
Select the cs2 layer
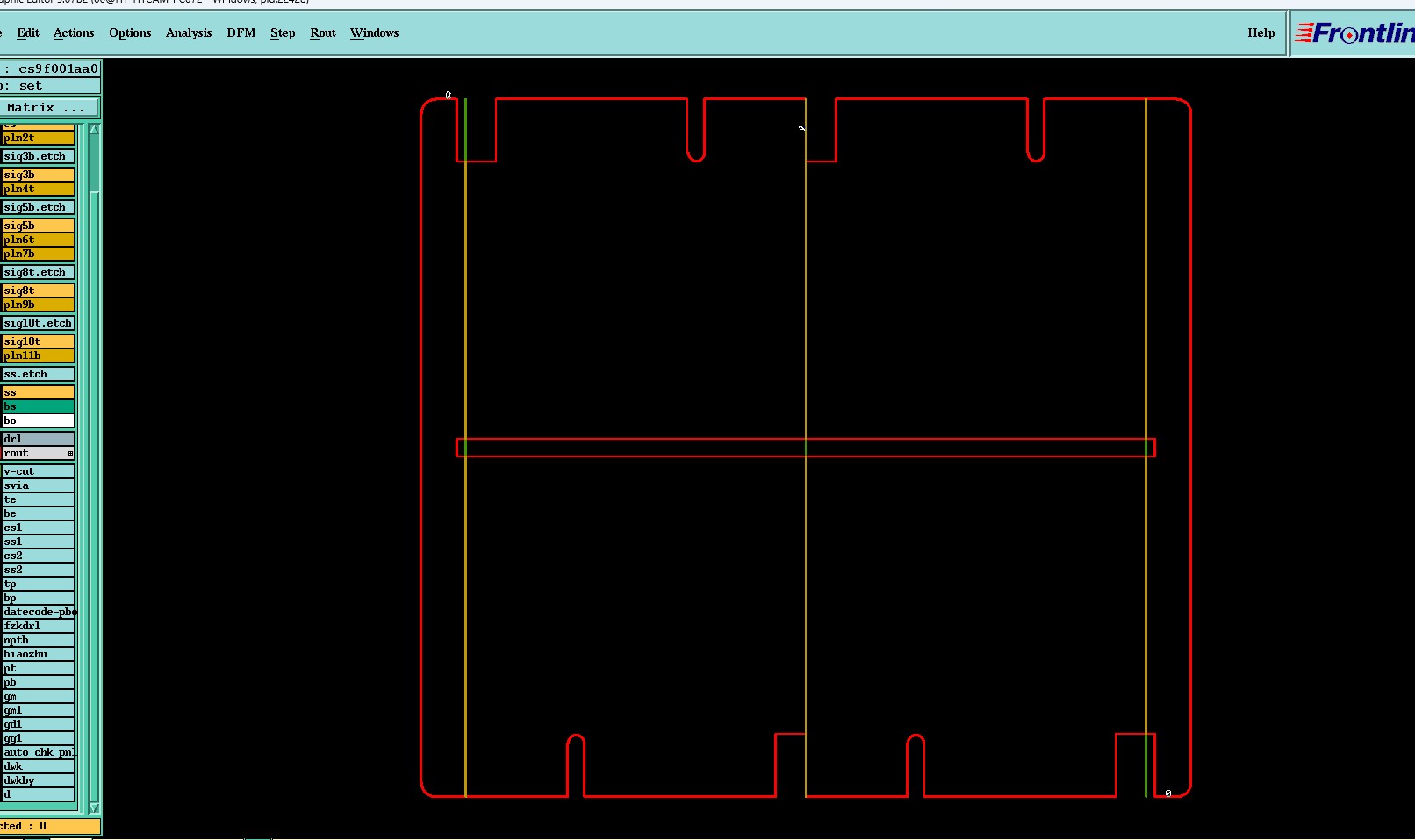[x=38, y=556]
